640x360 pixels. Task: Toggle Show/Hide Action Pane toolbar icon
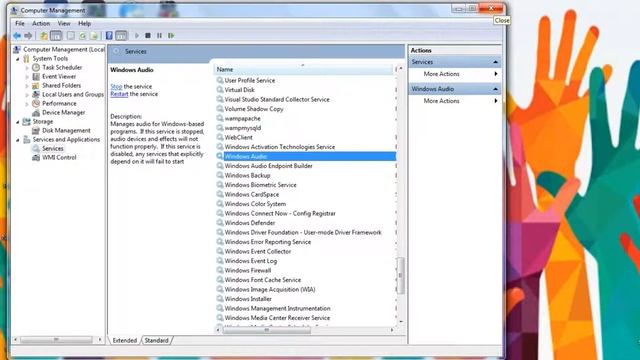pyautogui.click(x=121, y=36)
